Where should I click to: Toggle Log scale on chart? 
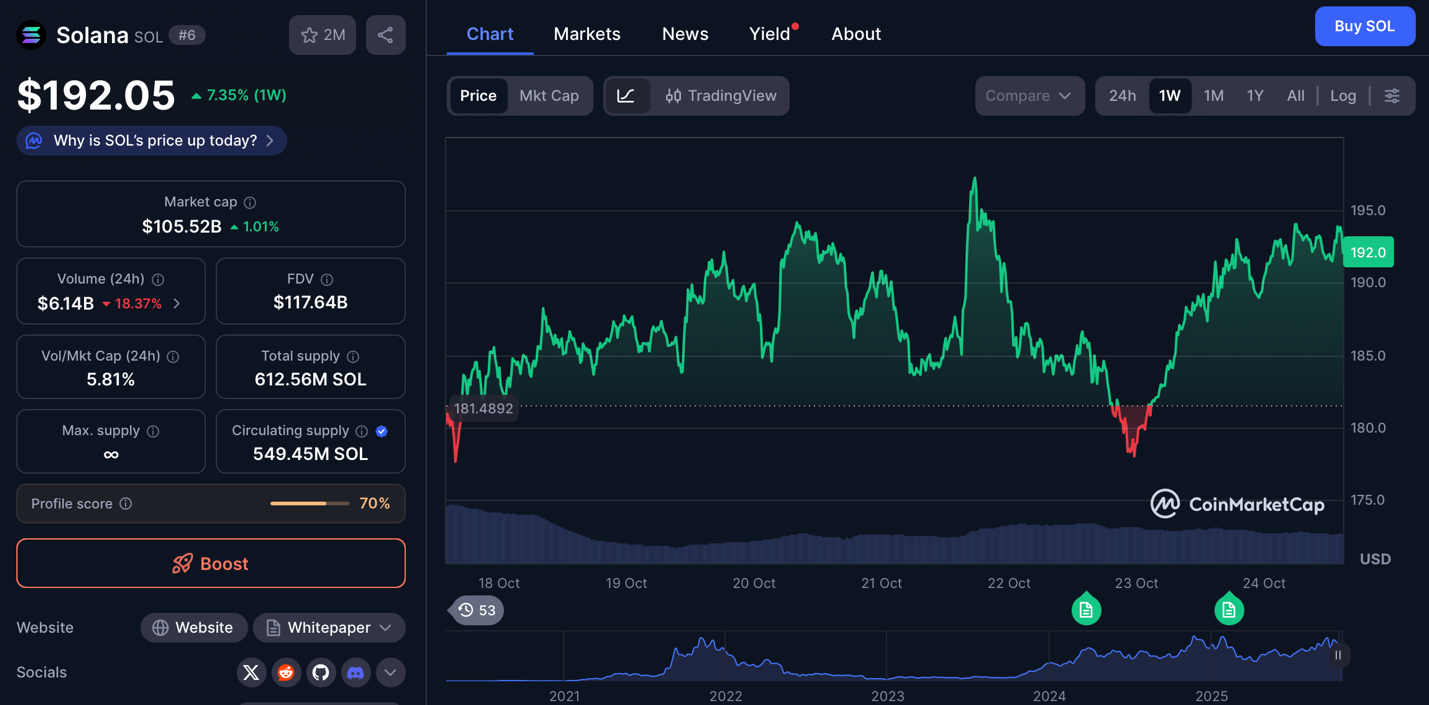[x=1342, y=96]
